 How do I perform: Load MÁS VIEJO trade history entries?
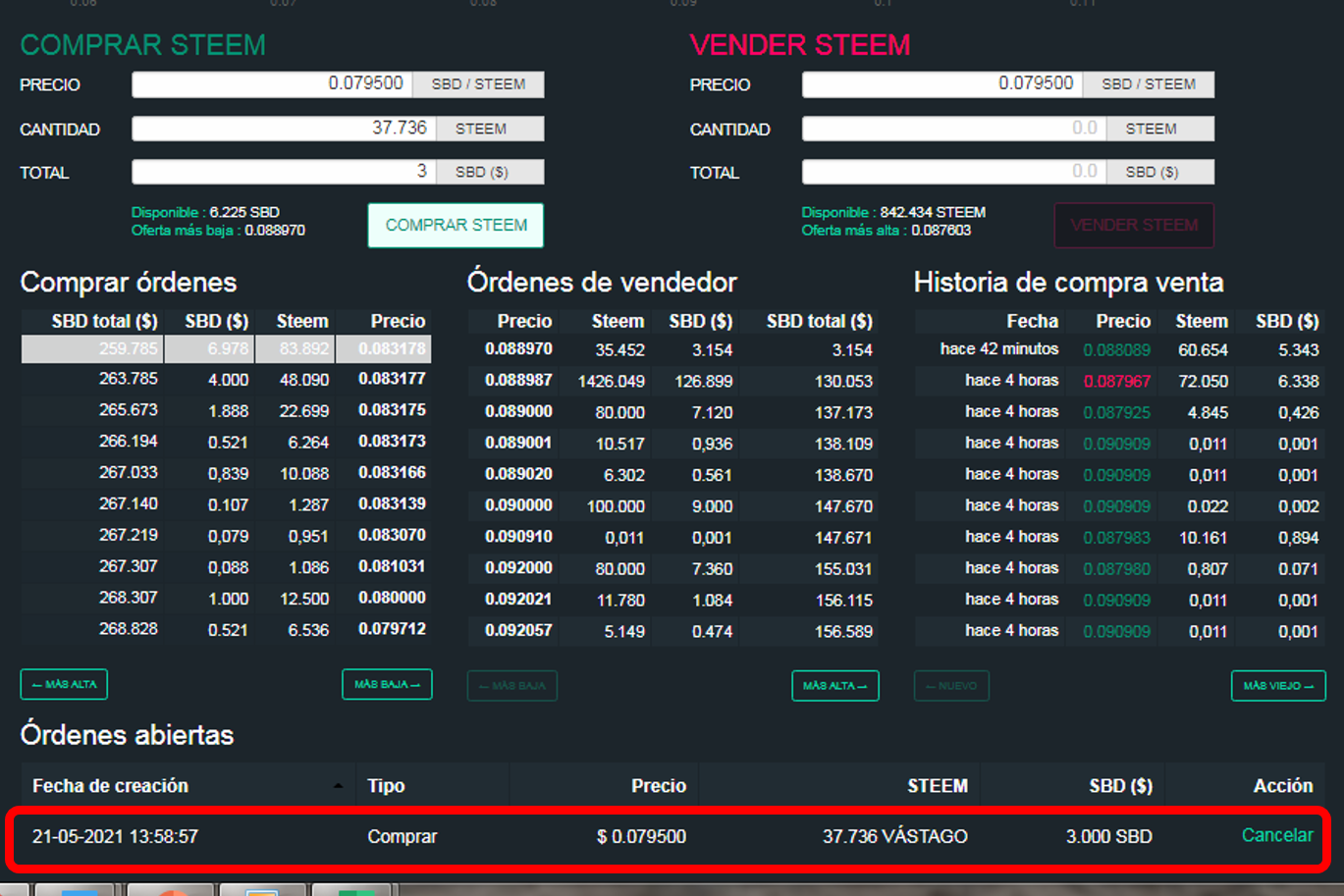pyautogui.click(x=1278, y=686)
